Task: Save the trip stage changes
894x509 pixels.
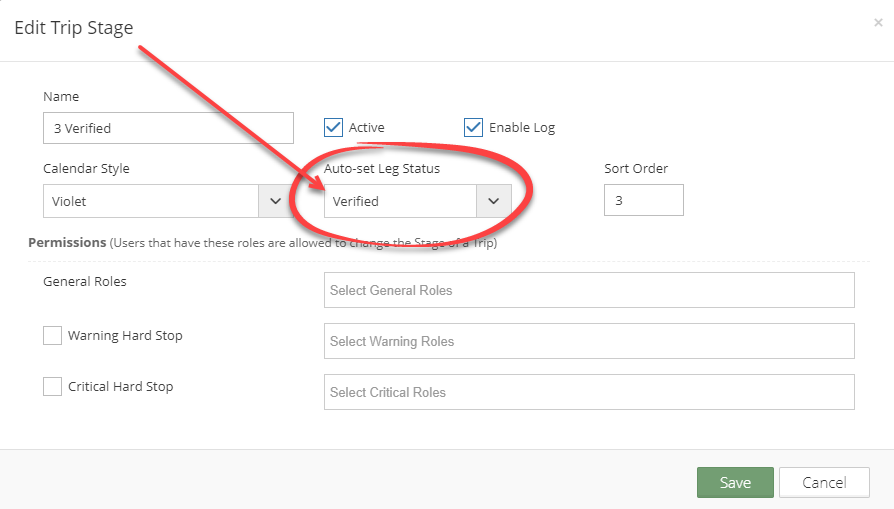Action: (x=735, y=482)
